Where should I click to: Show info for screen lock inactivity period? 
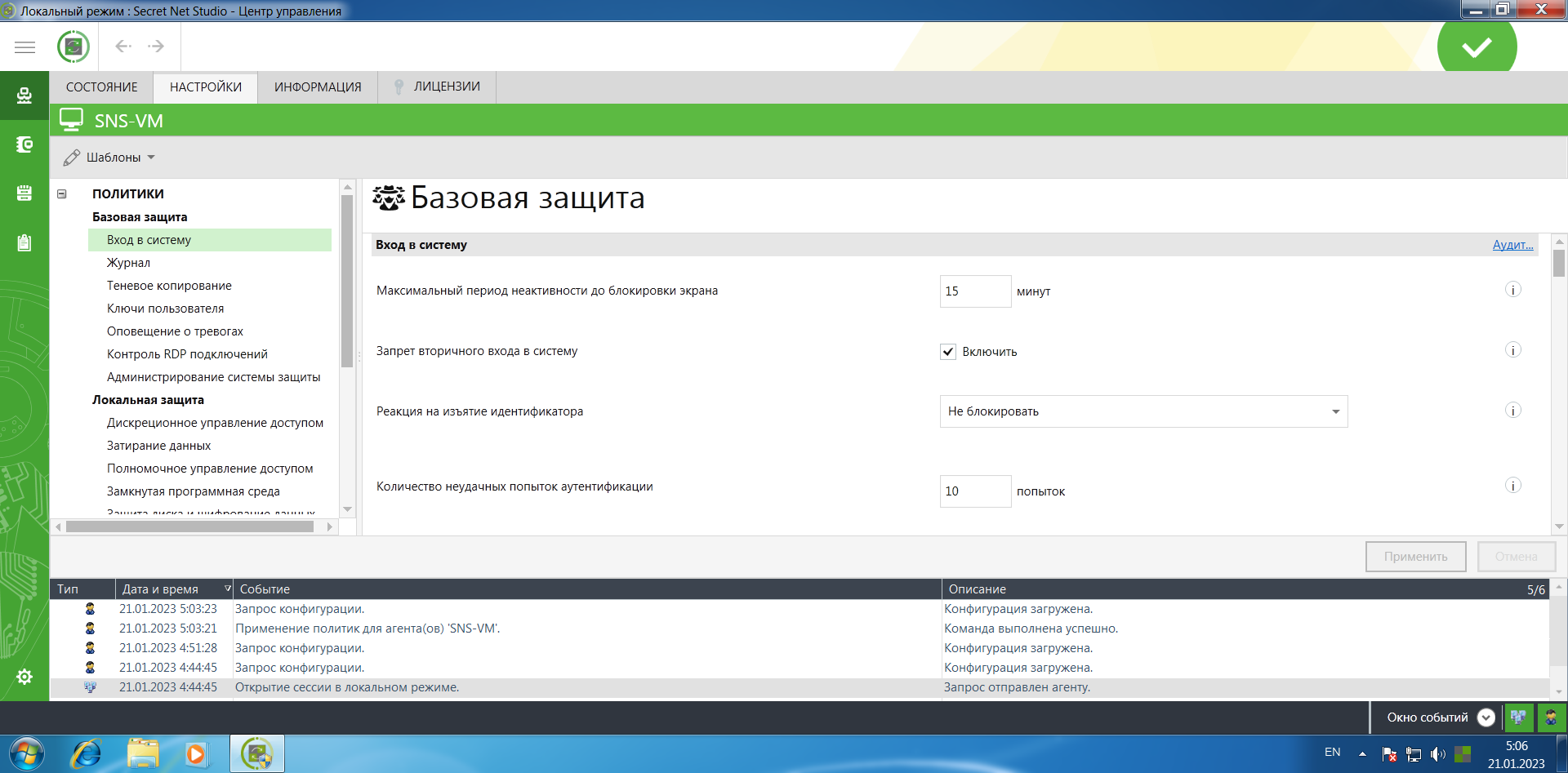(x=1512, y=291)
